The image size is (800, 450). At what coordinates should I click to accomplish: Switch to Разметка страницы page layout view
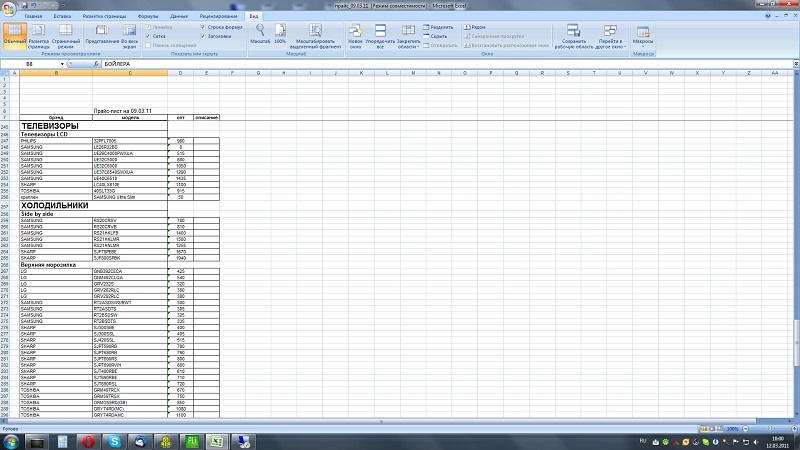click(39, 36)
